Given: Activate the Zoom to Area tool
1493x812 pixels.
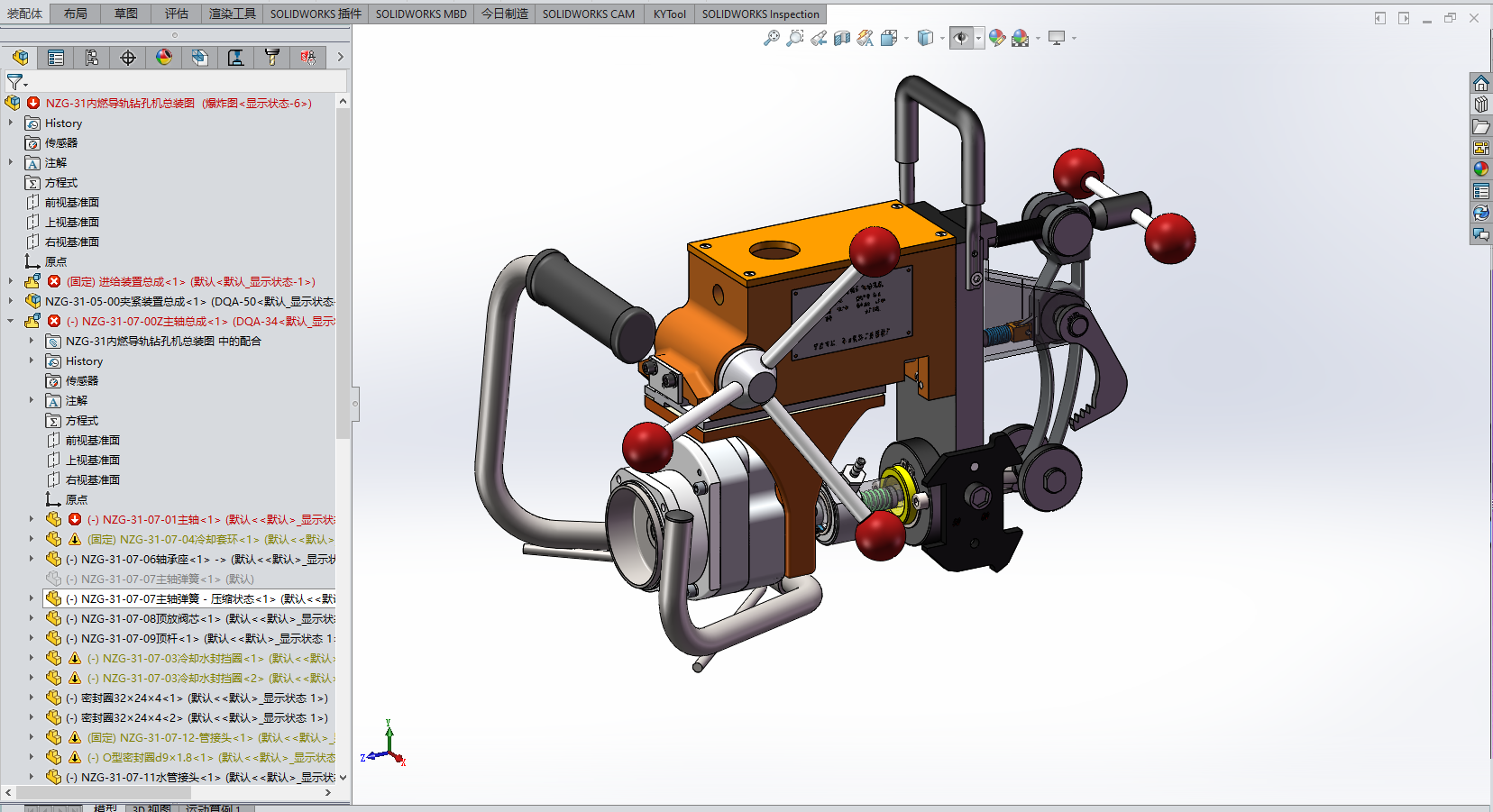Looking at the screenshot, I should [794, 38].
